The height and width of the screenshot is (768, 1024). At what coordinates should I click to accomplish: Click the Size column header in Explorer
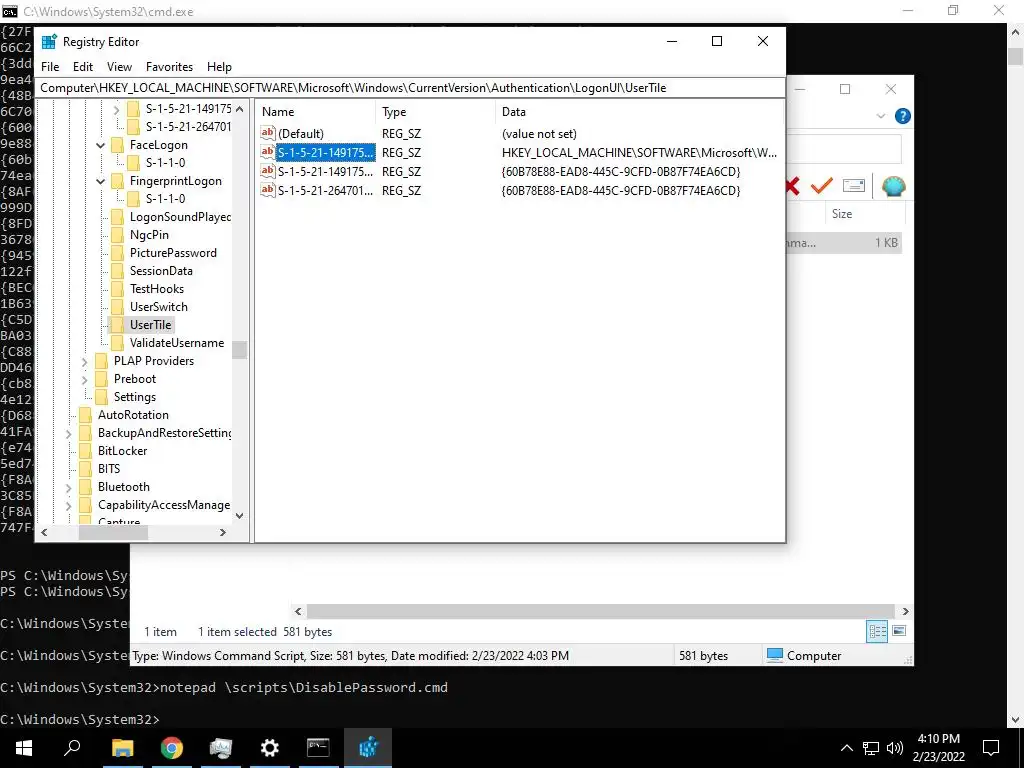tap(841, 214)
